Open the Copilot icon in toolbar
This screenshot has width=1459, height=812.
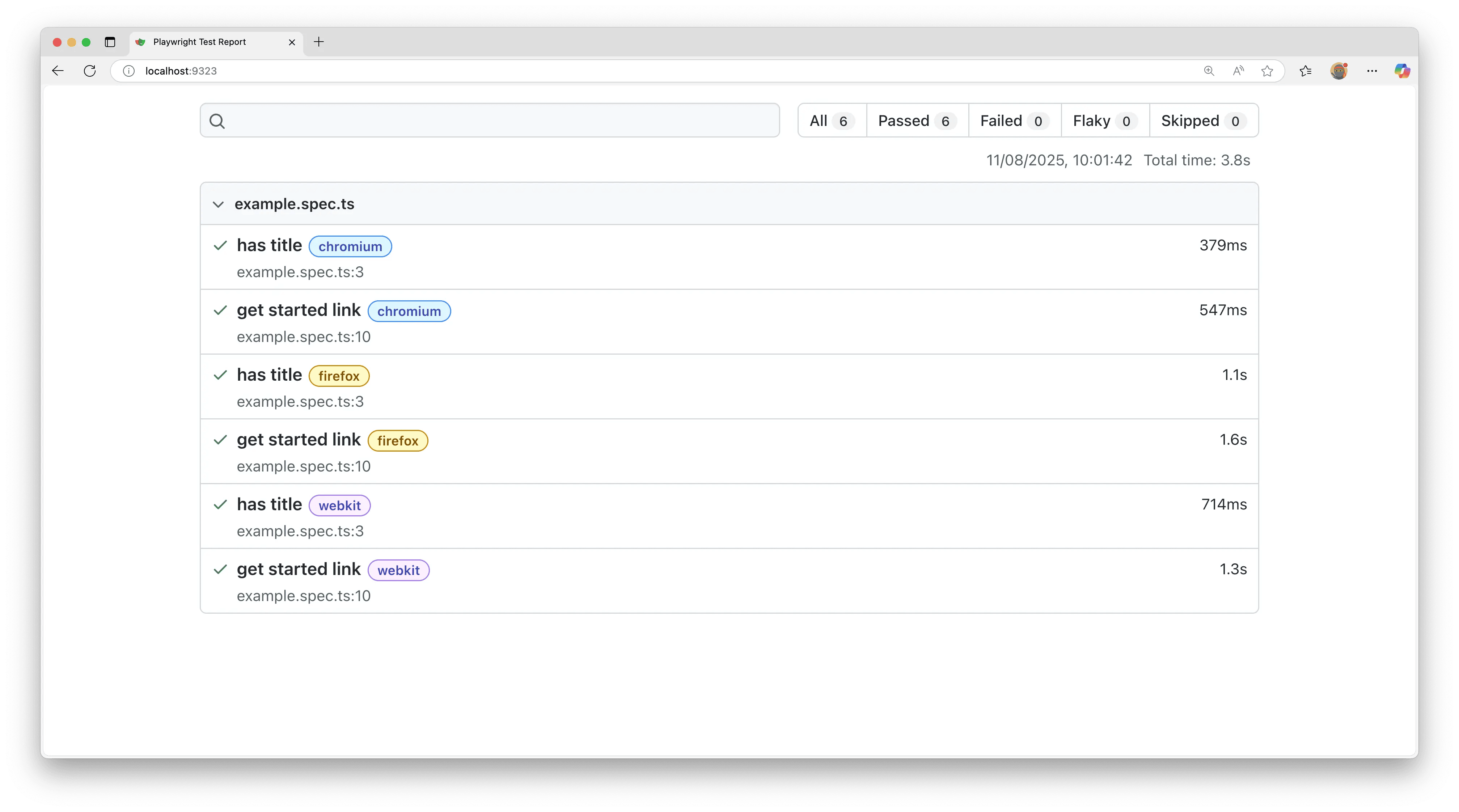pyautogui.click(x=1402, y=71)
